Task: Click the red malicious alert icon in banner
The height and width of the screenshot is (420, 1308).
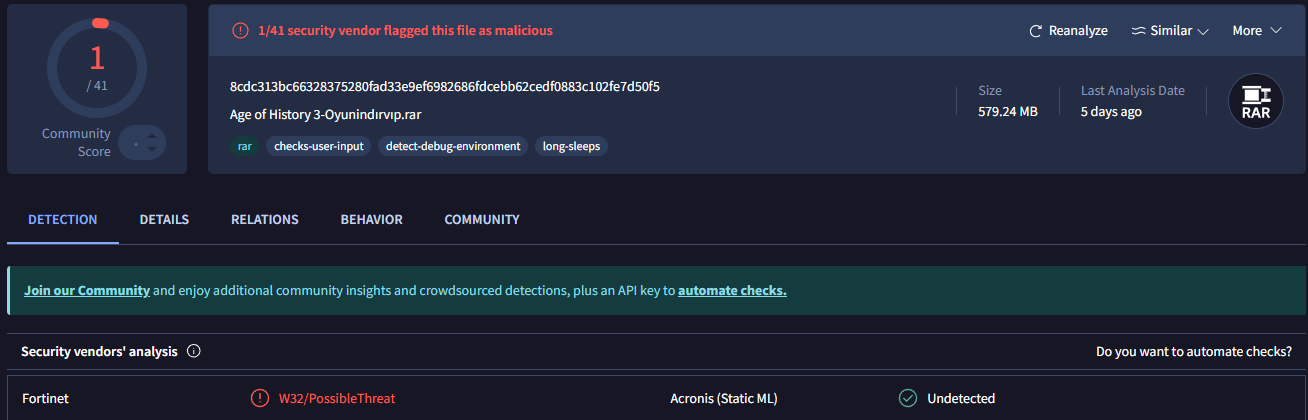Action: (240, 31)
